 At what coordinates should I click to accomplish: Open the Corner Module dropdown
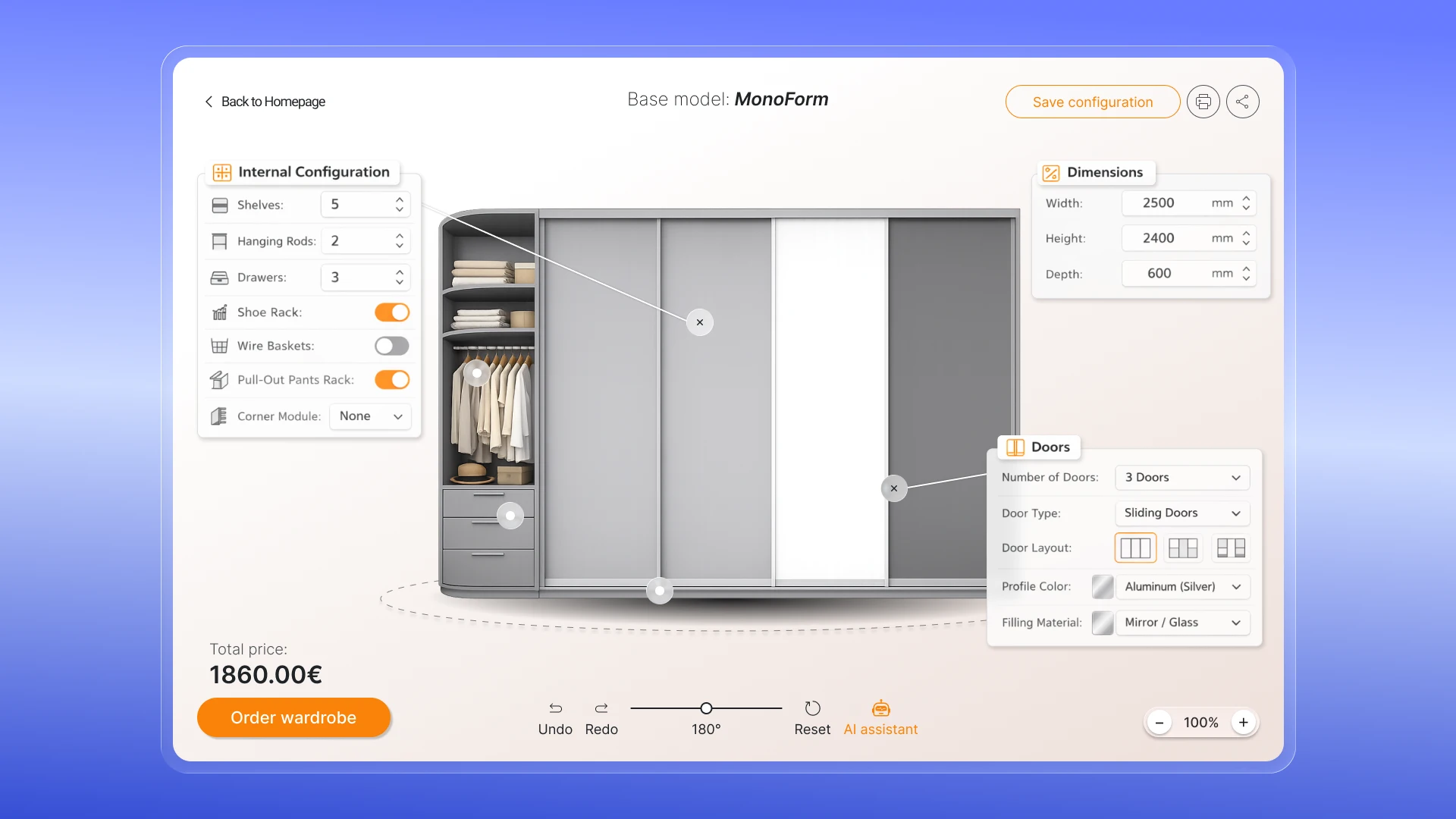369,416
